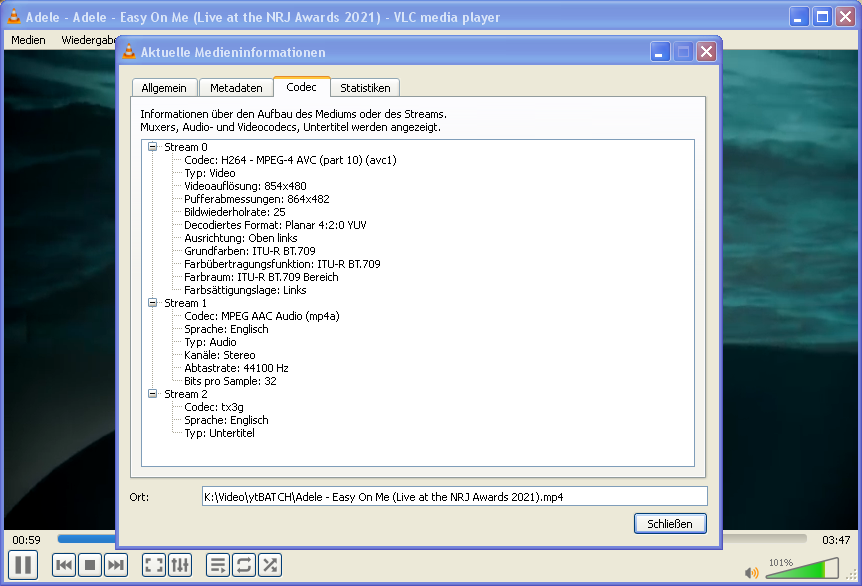Minimize the Medieninformationen dialog
Image resolution: width=862 pixels, height=586 pixels.
coord(660,52)
